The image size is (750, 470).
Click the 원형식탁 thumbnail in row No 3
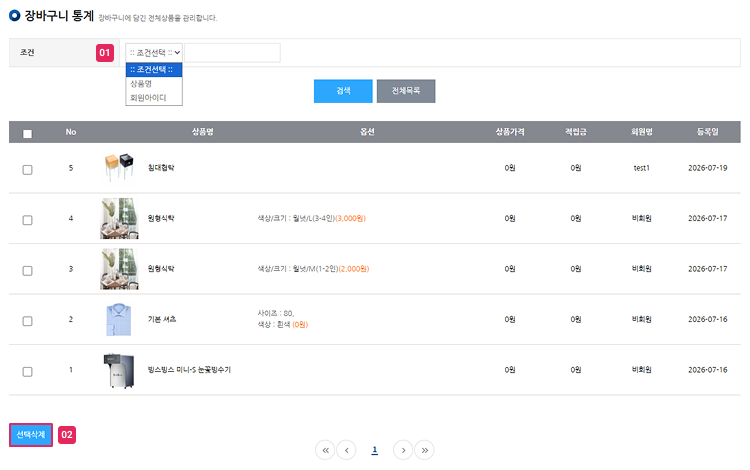click(x=119, y=269)
